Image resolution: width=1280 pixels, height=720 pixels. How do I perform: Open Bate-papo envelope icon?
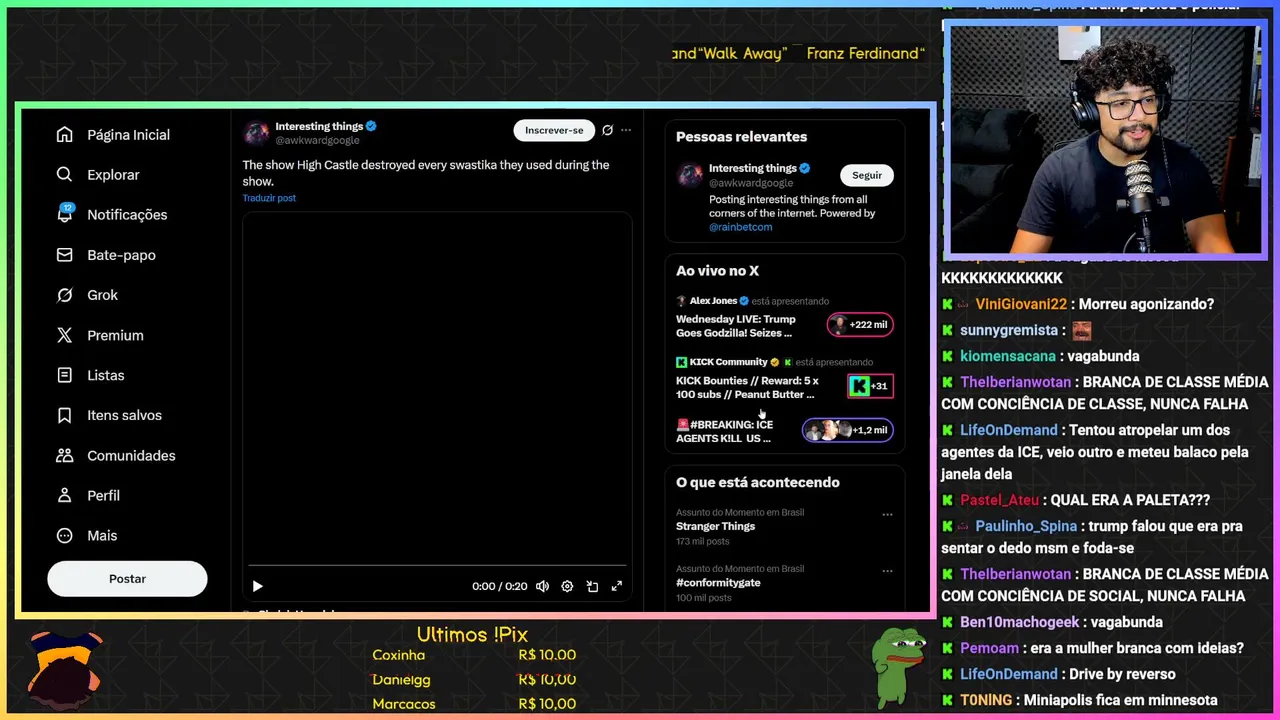coord(65,255)
